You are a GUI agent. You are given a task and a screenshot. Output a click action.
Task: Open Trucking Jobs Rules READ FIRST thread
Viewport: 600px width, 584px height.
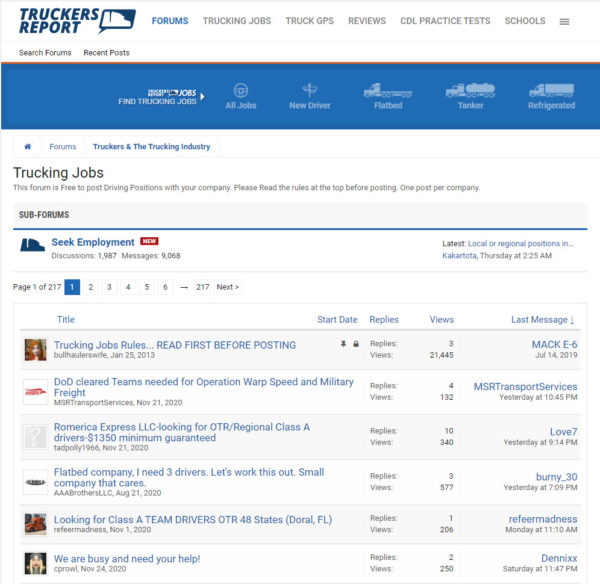point(175,345)
